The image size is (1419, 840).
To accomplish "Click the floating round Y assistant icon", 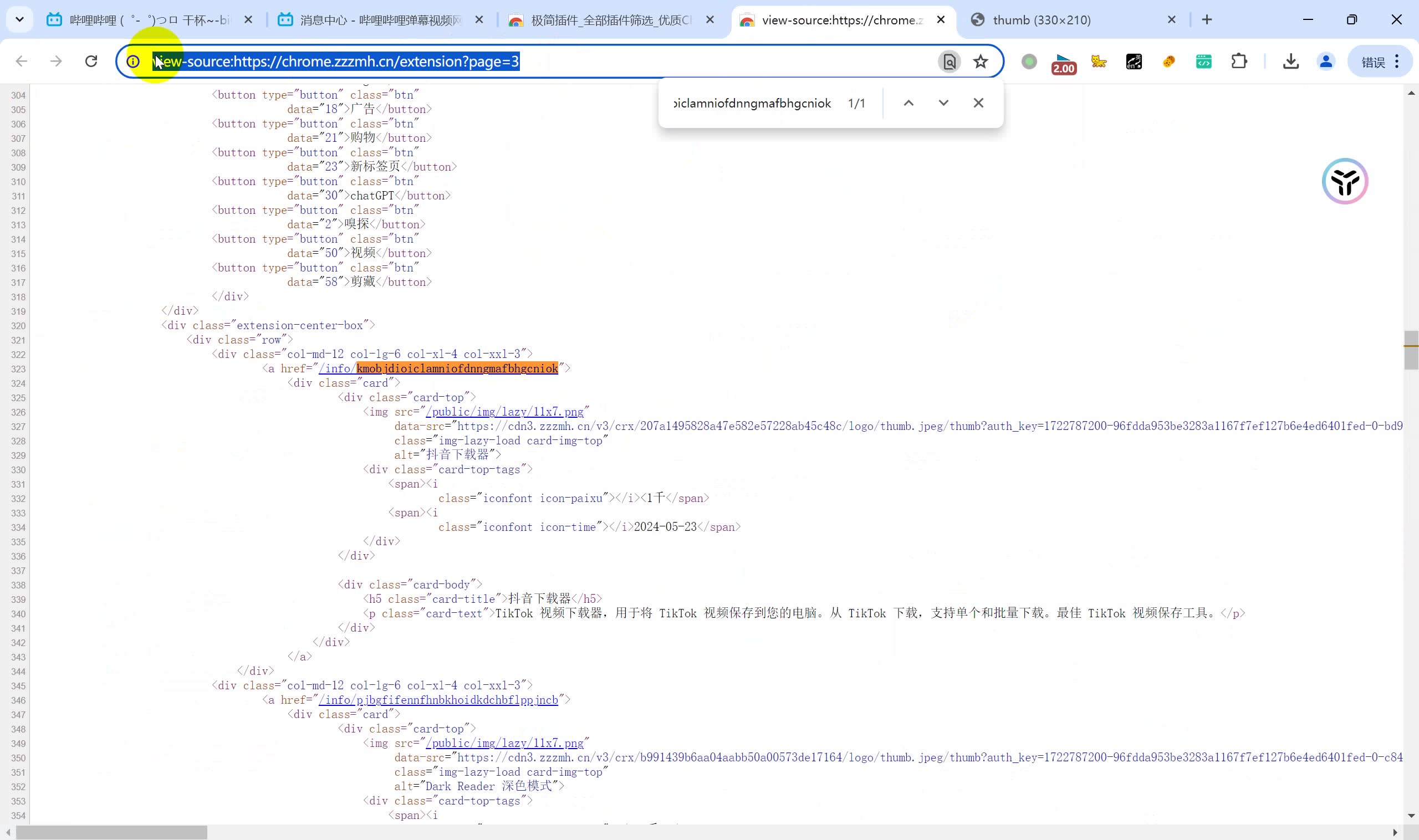I will (x=1345, y=181).
